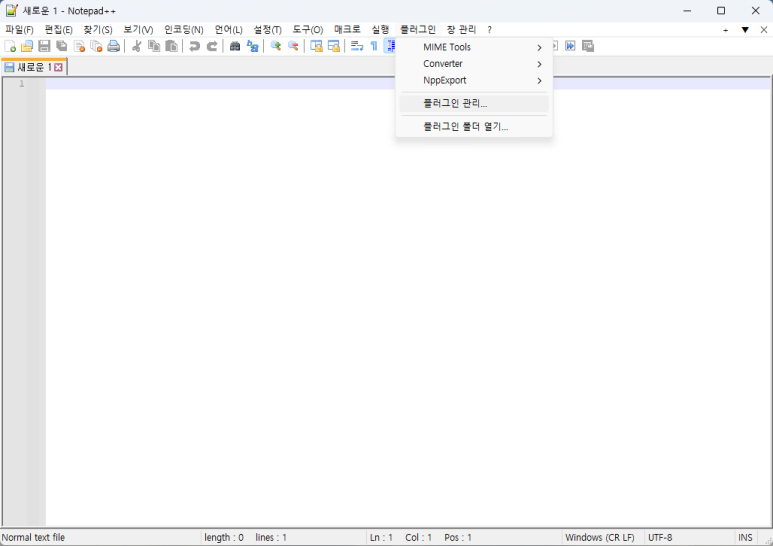
Task: Click the Save floppy disk icon
Action: coord(44,46)
